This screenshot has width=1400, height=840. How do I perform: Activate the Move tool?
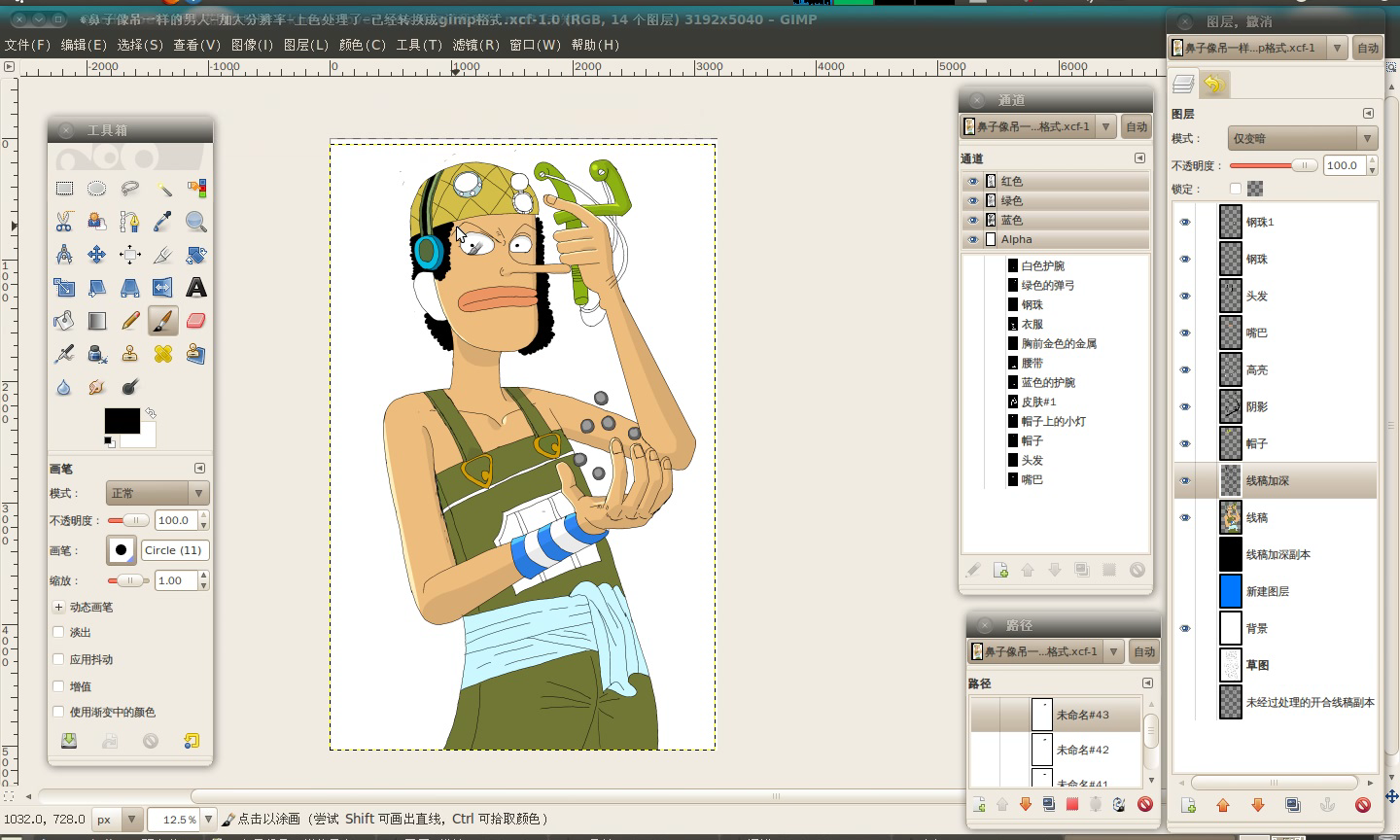click(96, 255)
